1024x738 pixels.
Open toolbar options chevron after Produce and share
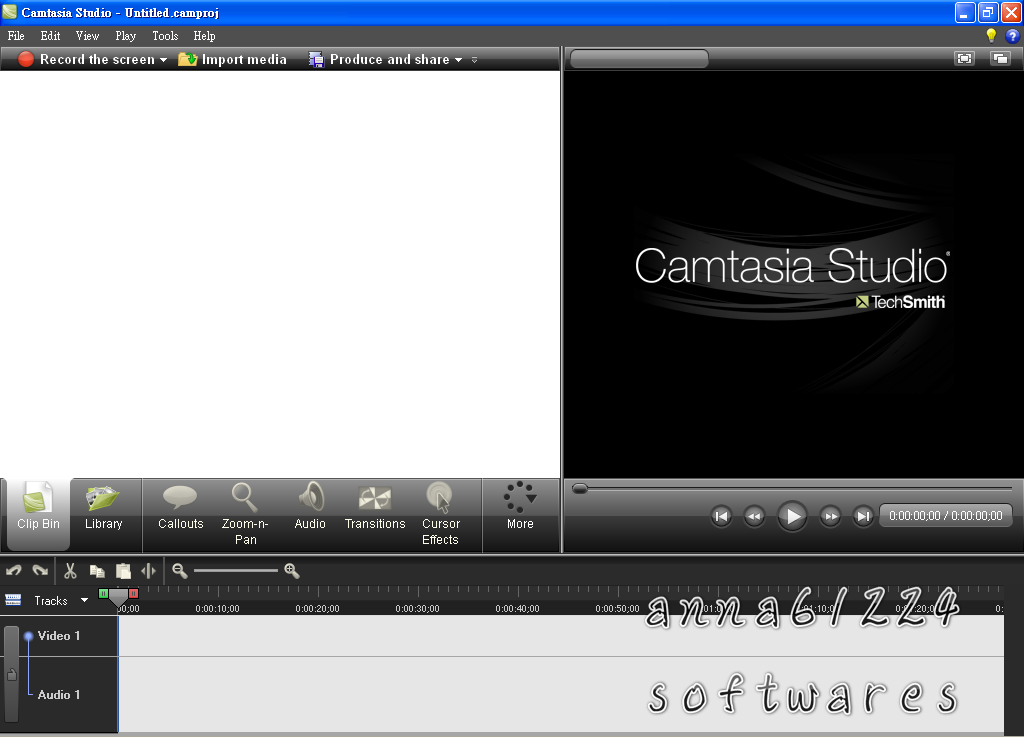475,60
